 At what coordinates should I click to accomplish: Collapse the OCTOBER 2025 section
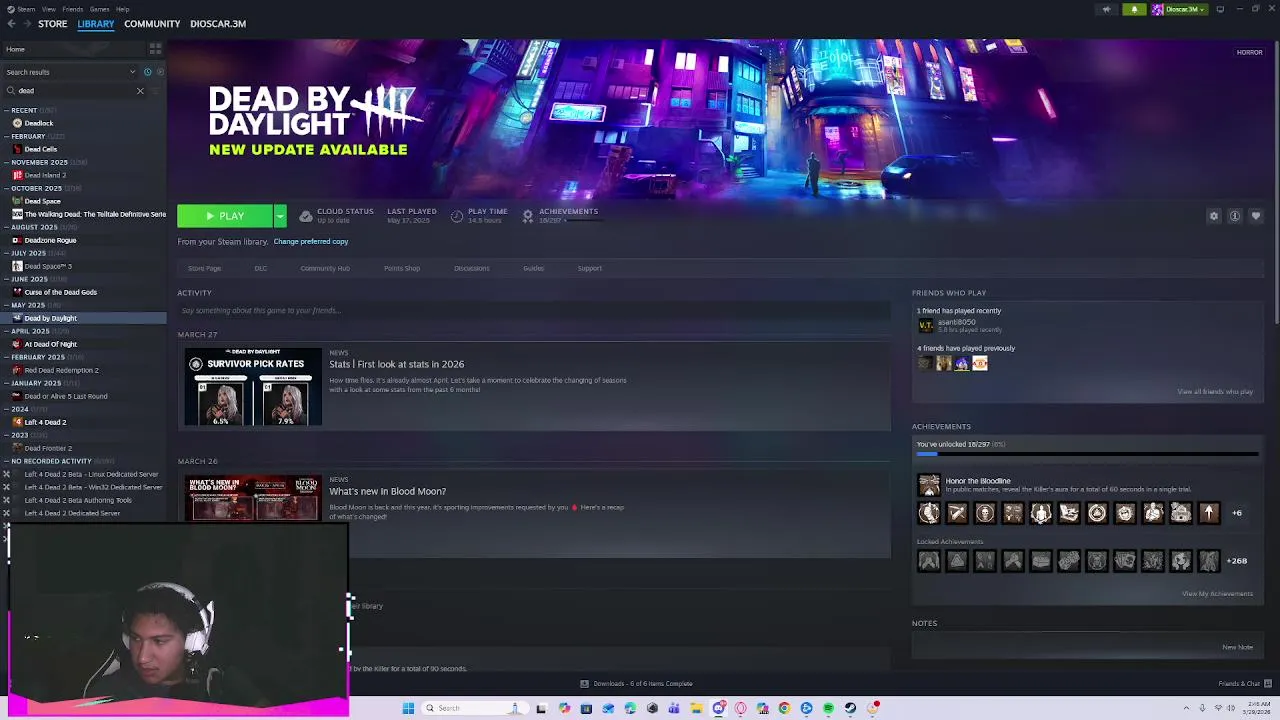tap(7, 189)
